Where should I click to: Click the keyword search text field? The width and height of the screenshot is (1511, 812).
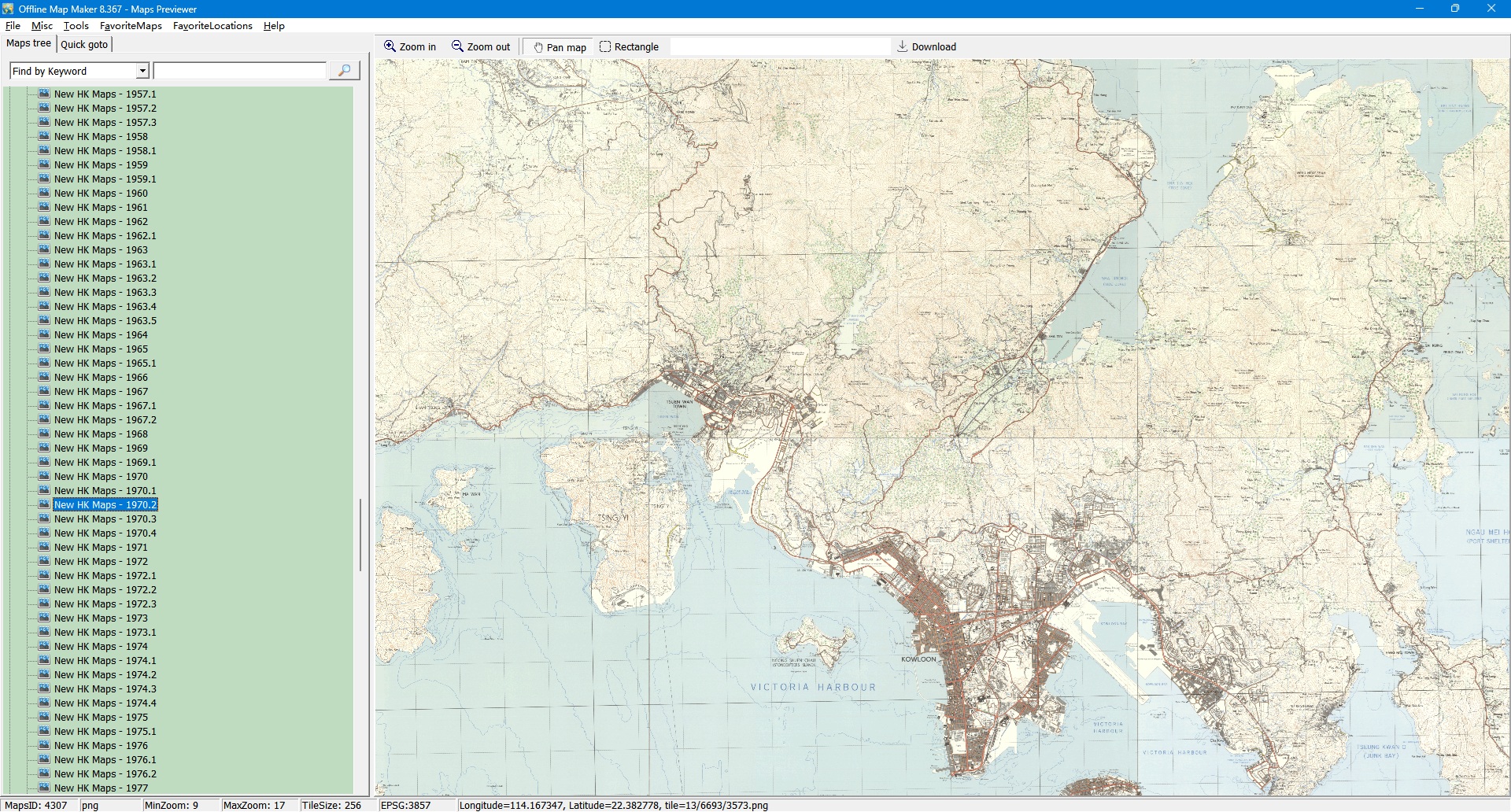(239, 71)
